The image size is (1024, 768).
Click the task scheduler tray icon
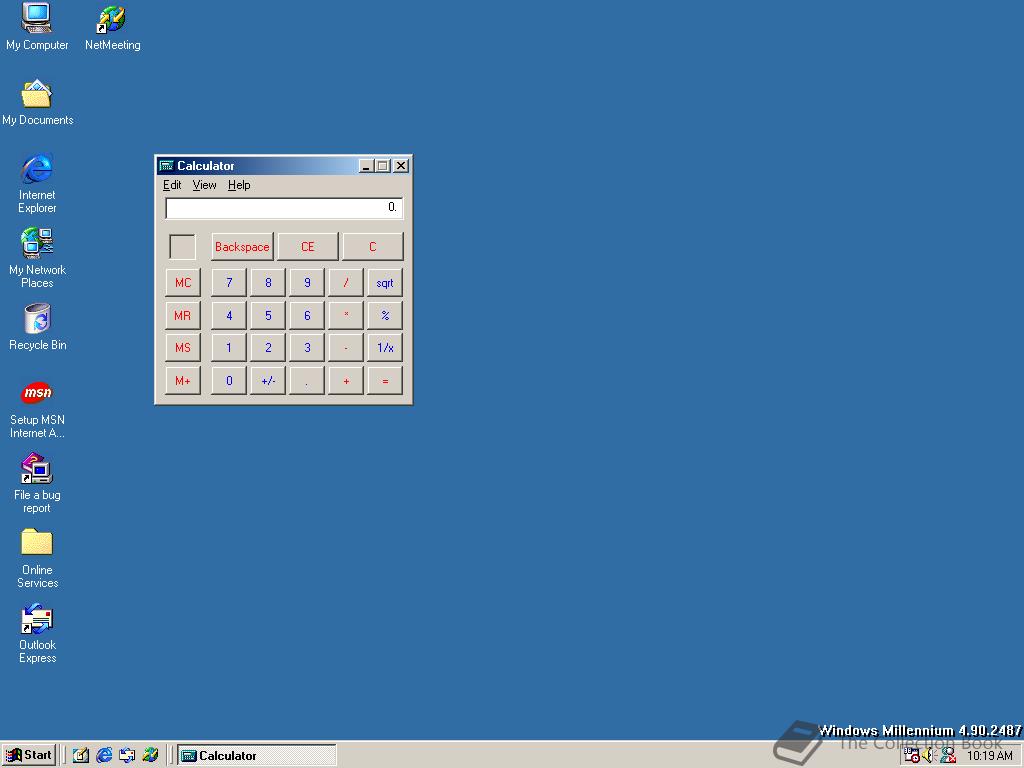tap(912, 756)
